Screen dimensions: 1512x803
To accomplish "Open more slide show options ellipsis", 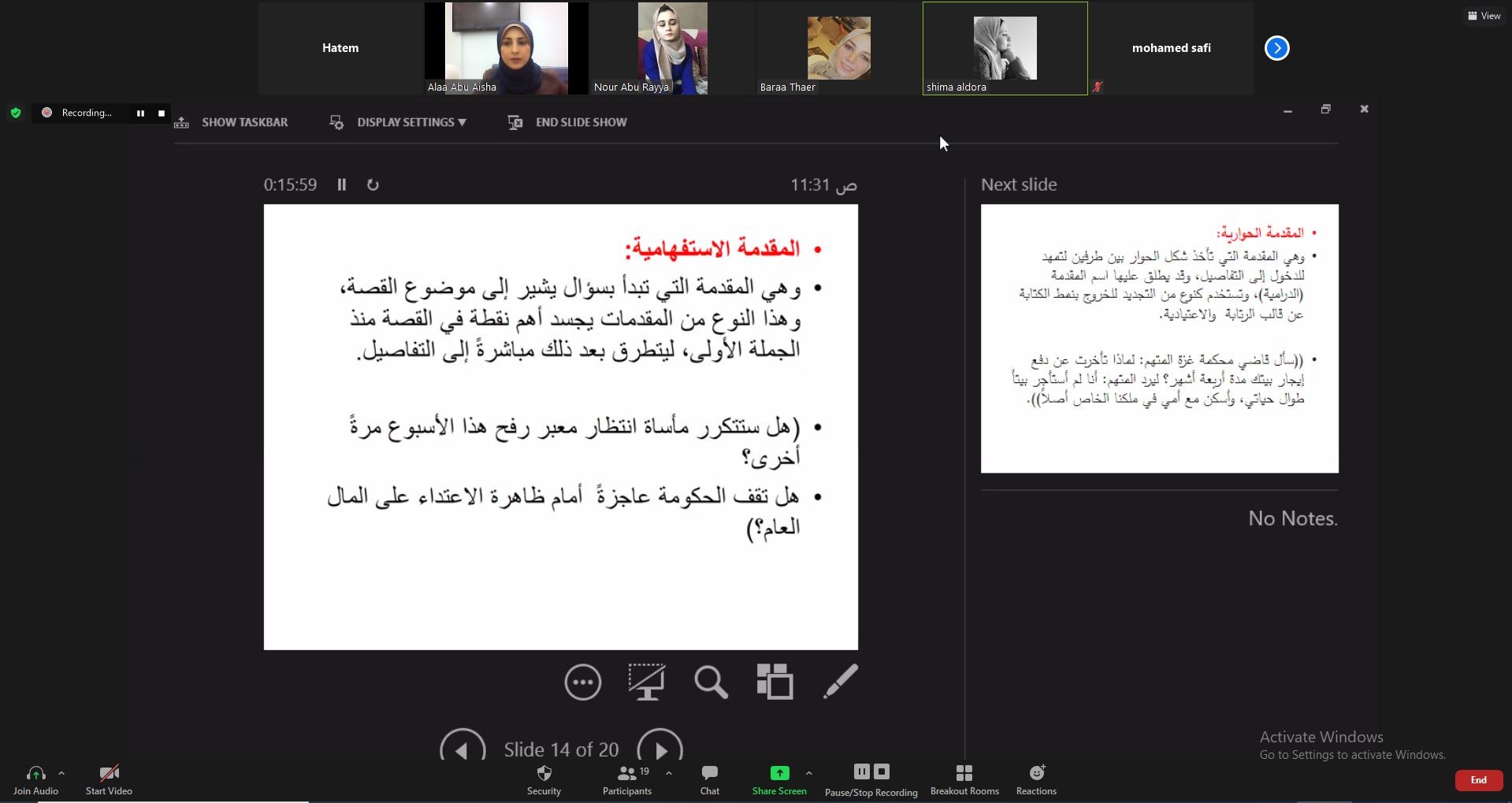I will [x=583, y=682].
